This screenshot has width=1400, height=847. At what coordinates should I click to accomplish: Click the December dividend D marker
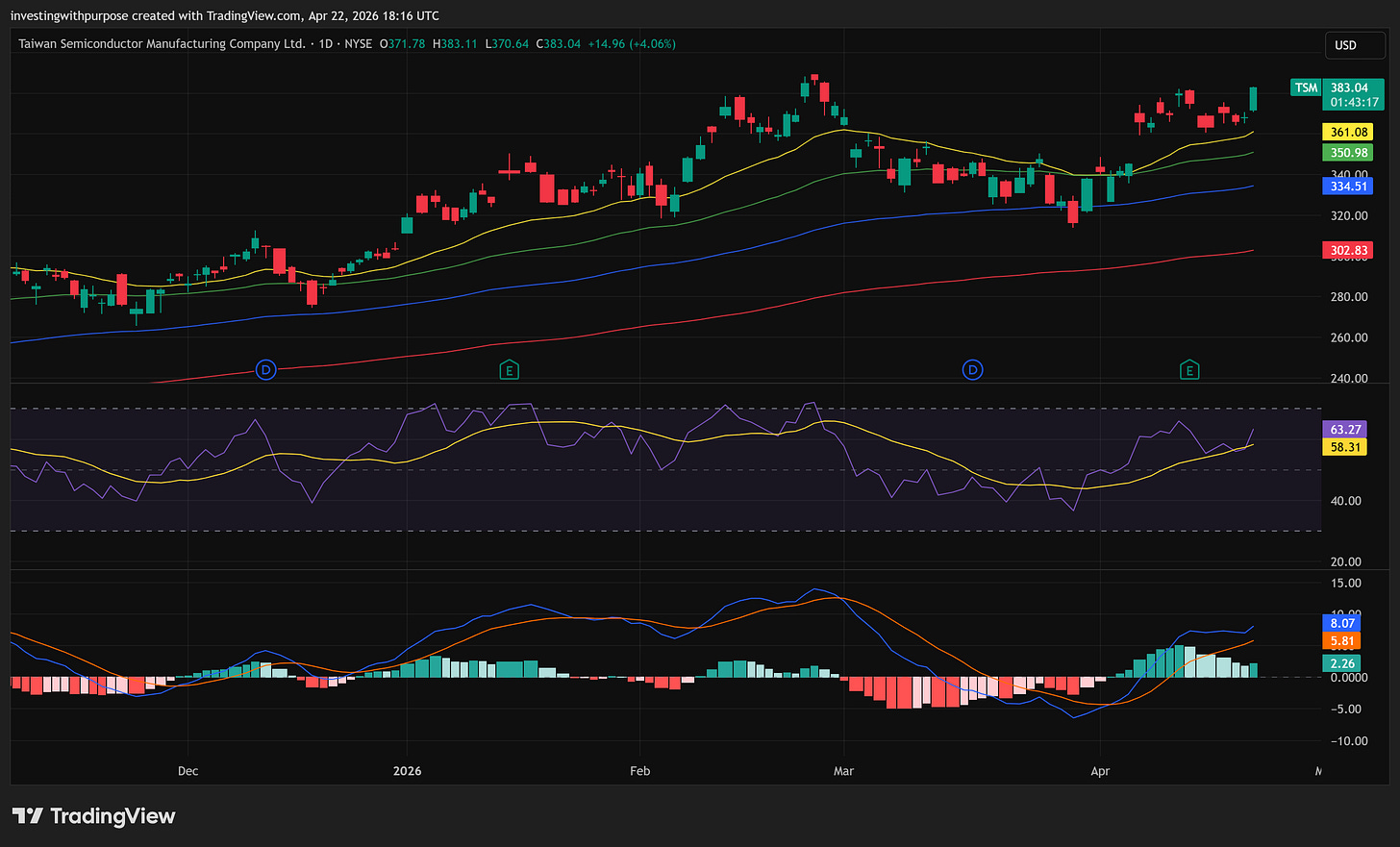[x=266, y=370]
